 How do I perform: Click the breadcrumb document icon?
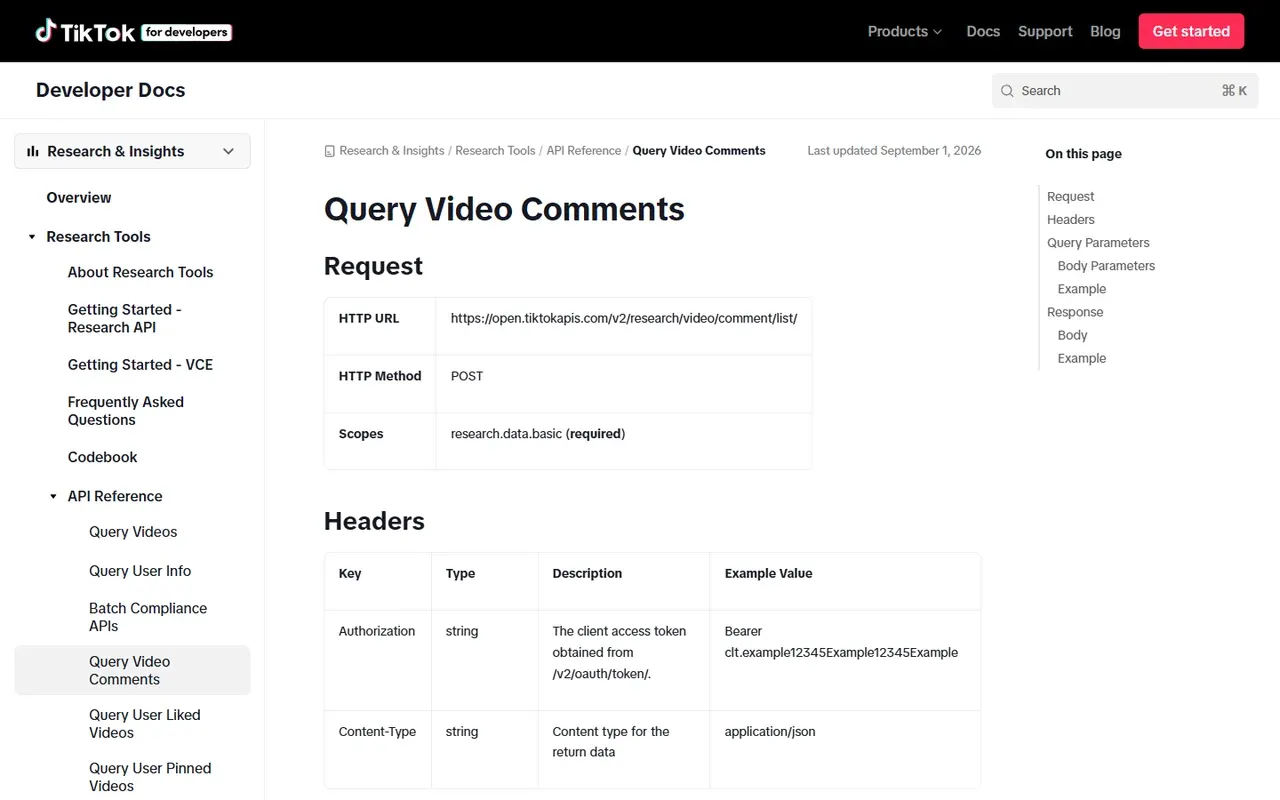click(x=330, y=151)
